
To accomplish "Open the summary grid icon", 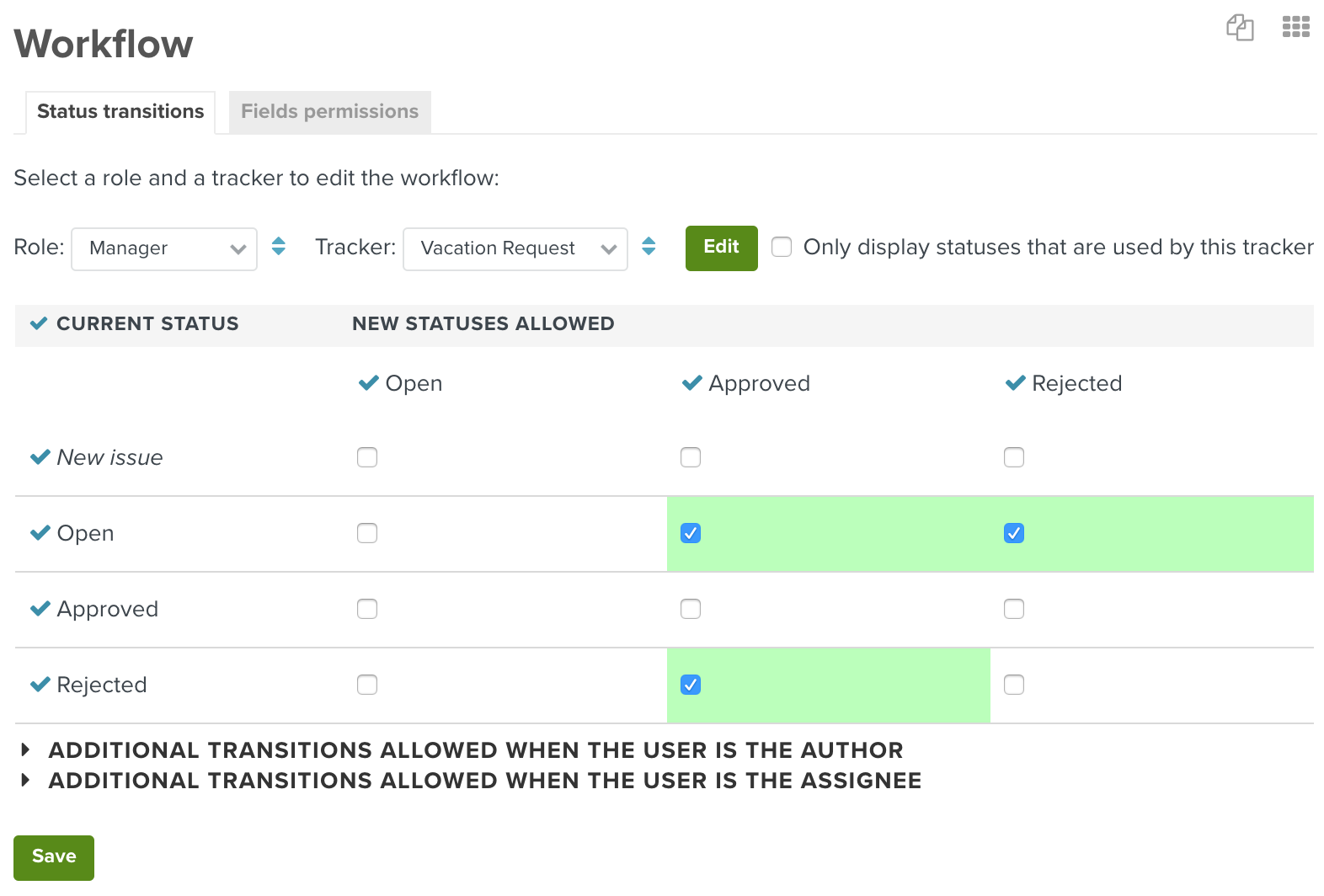I will (x=1295, y=27).
